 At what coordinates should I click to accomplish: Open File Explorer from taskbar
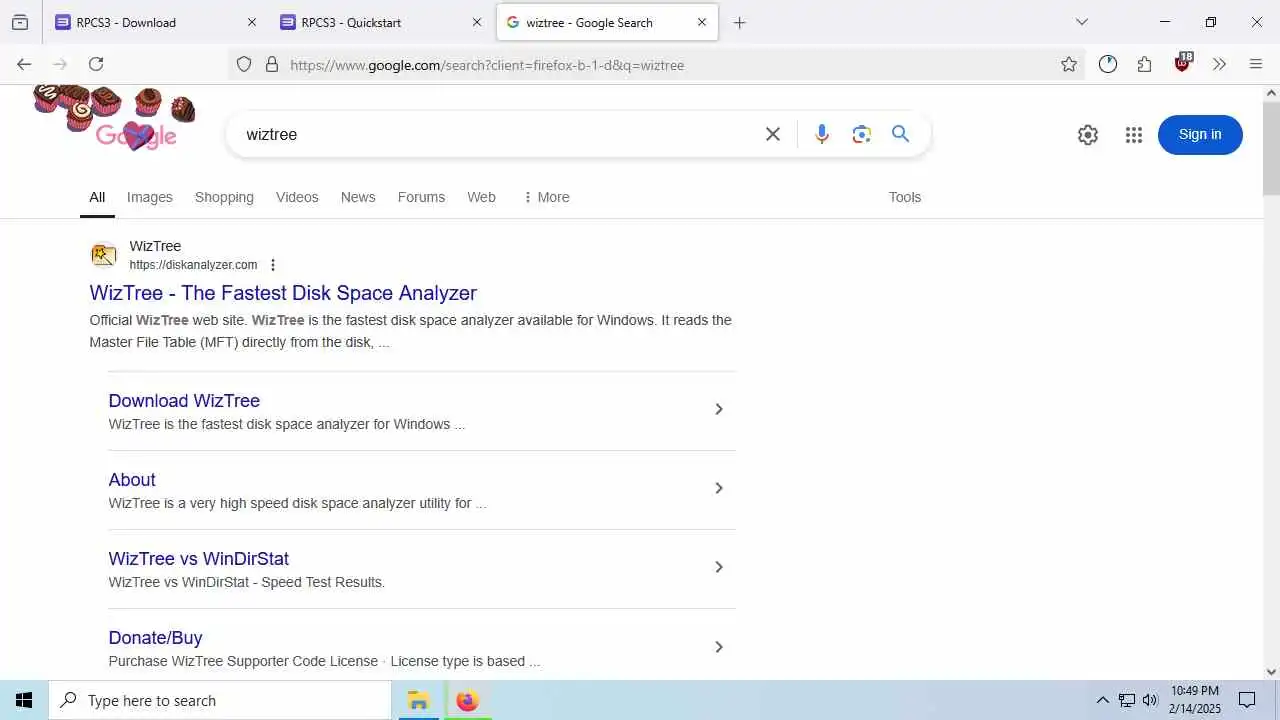418,700
